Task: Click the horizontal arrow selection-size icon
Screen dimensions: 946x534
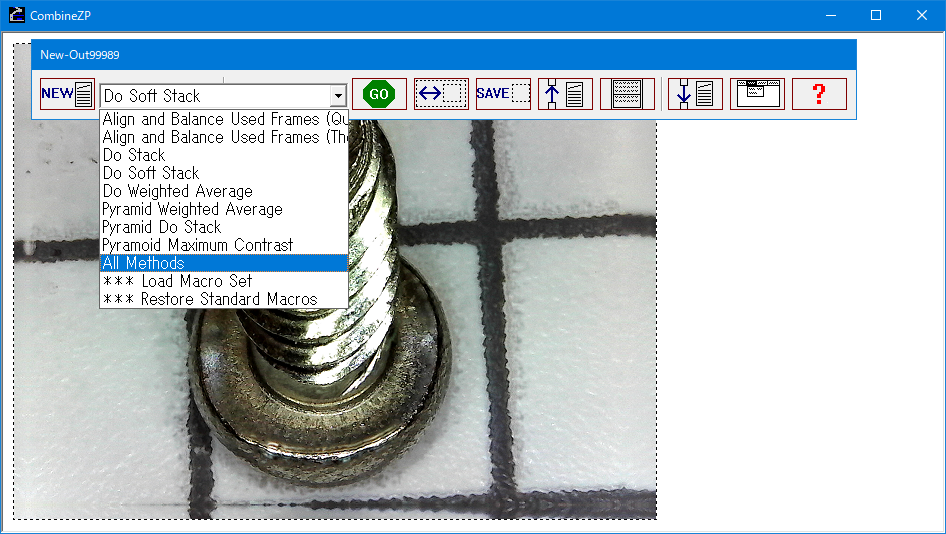Action: point(441,94)
